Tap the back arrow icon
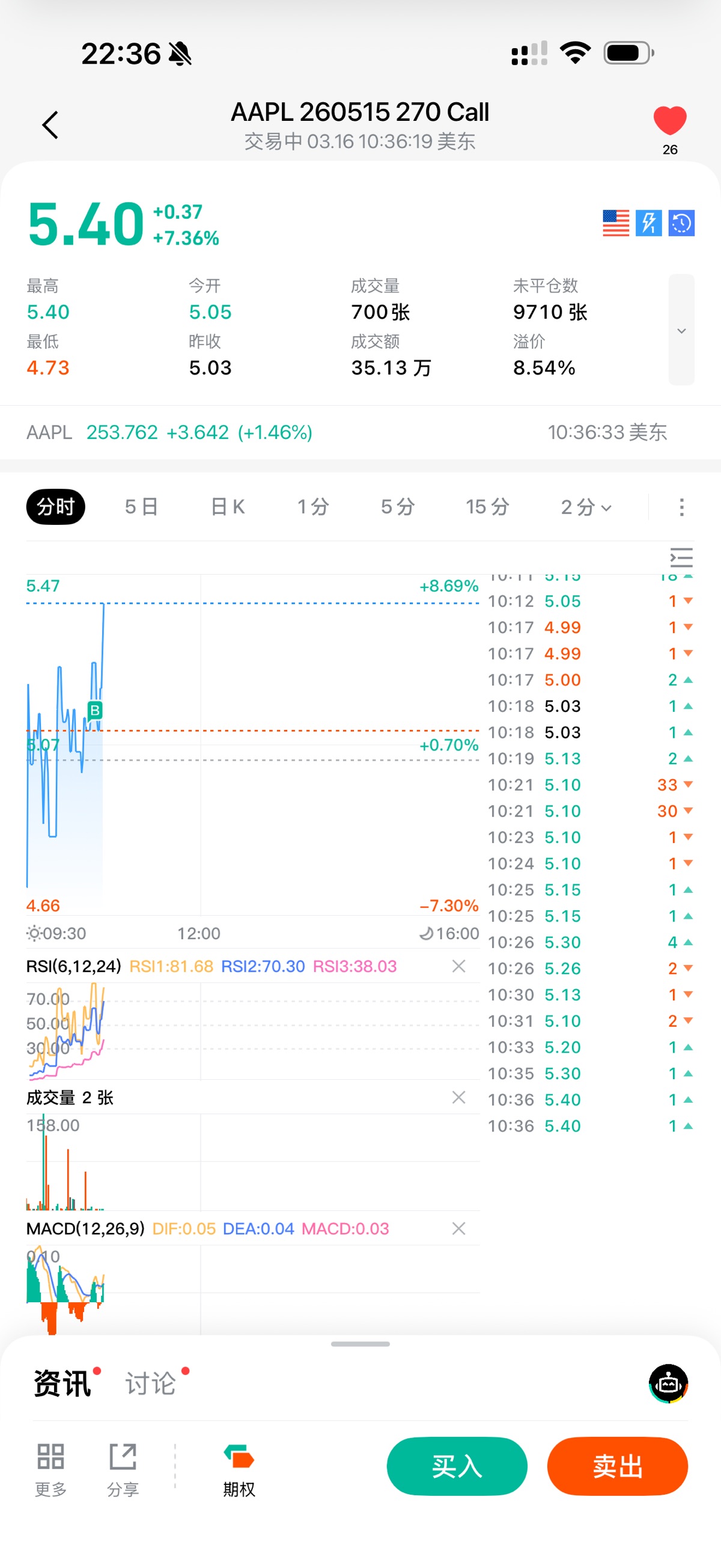Screen dimensions: 721x1568 point(50,126)
